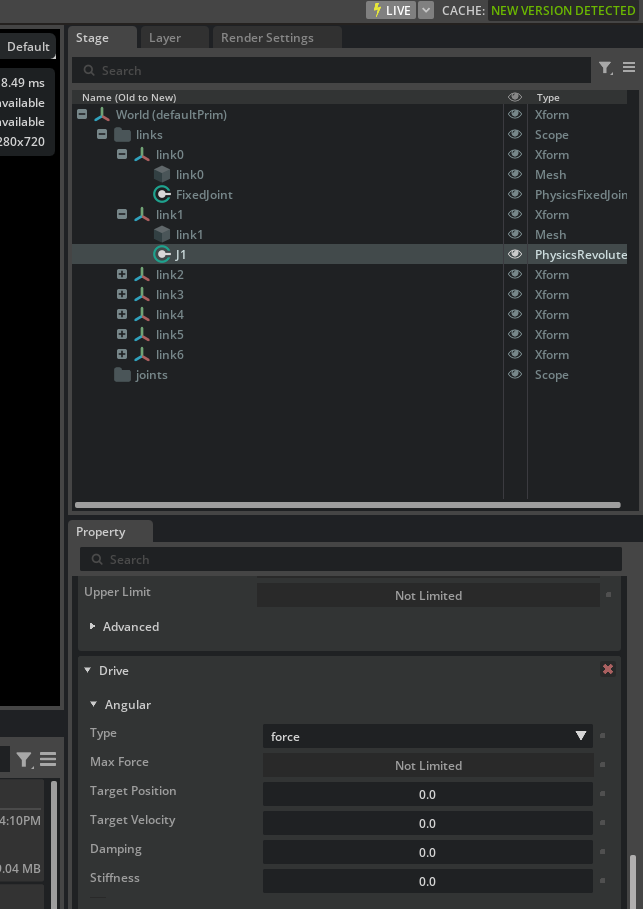Switch to the Render Settings tab
Viewport: 643px width, 909px height.
[x=267, y=38]
